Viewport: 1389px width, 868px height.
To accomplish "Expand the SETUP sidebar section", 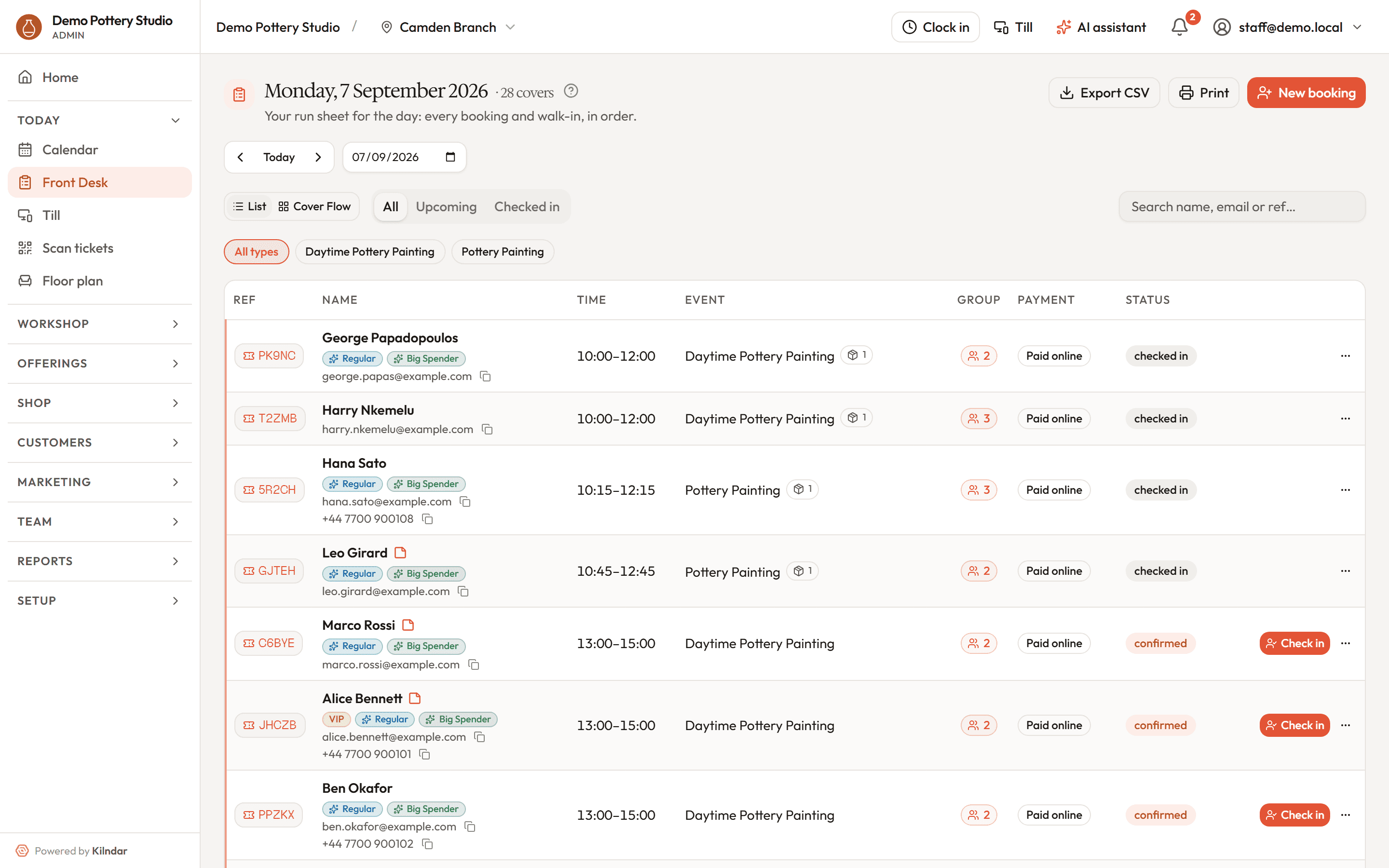I will (x=99, y=601).
